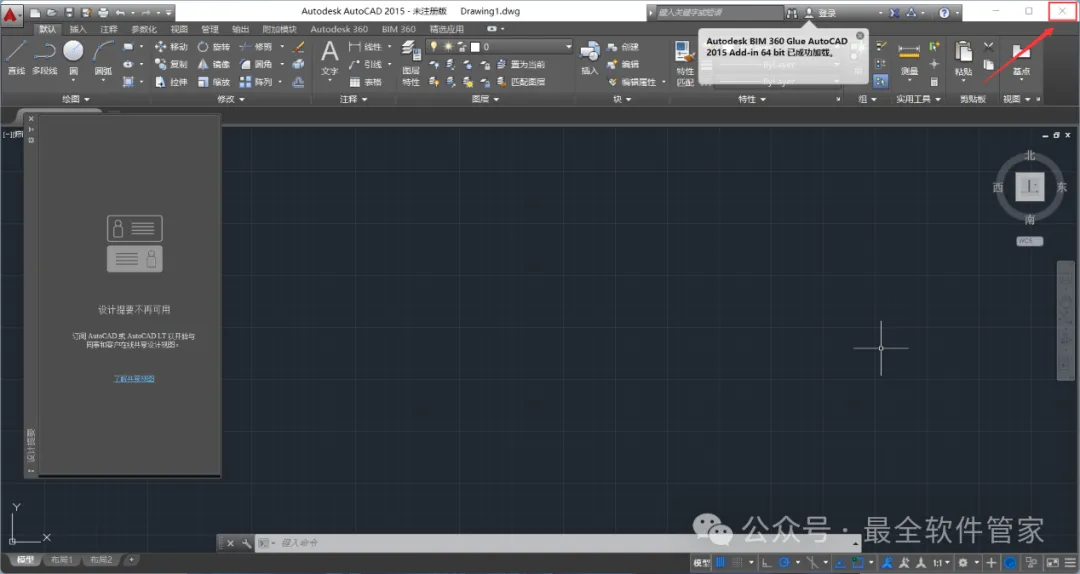Select the 多段线 (Polyline) tool
The image size is (1080, 574).
[45, 57]
